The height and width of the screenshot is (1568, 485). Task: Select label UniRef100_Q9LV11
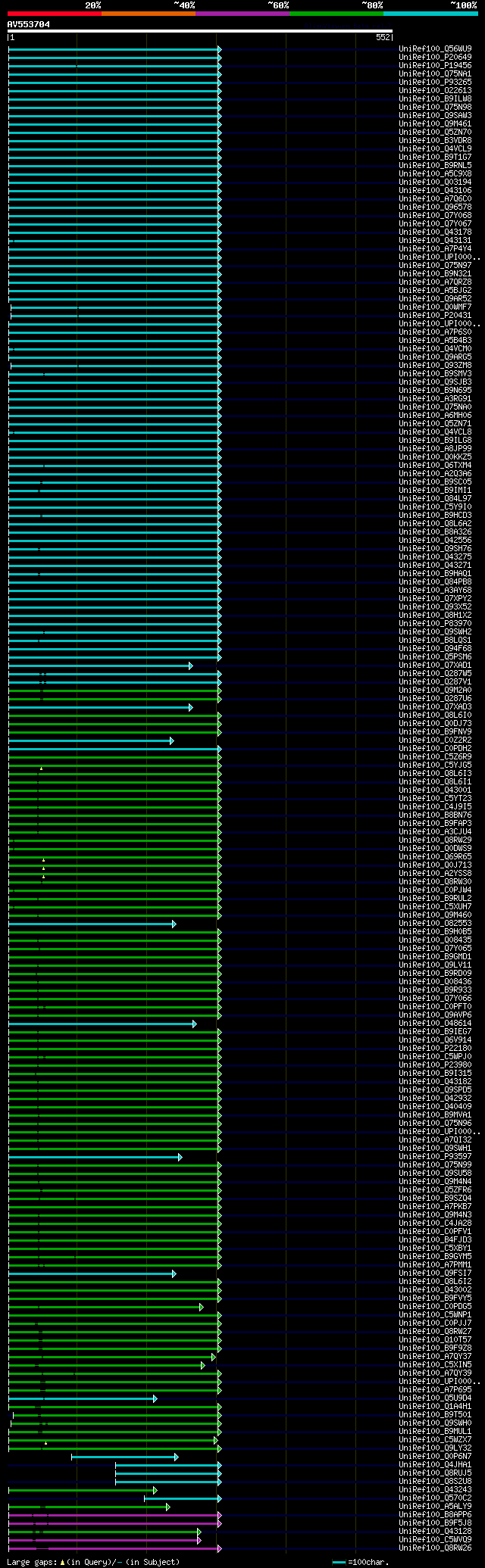coord(435,965)
